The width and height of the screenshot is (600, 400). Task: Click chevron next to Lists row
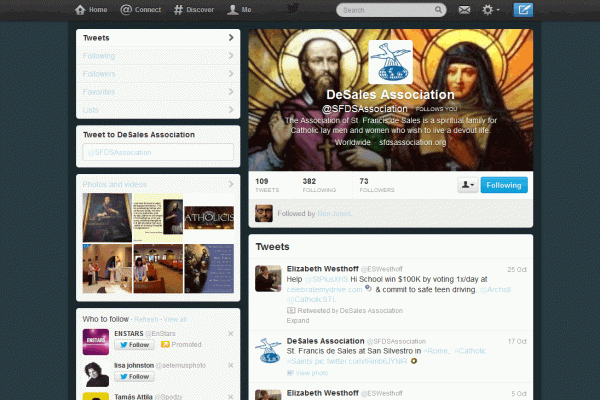click(231, 109)
